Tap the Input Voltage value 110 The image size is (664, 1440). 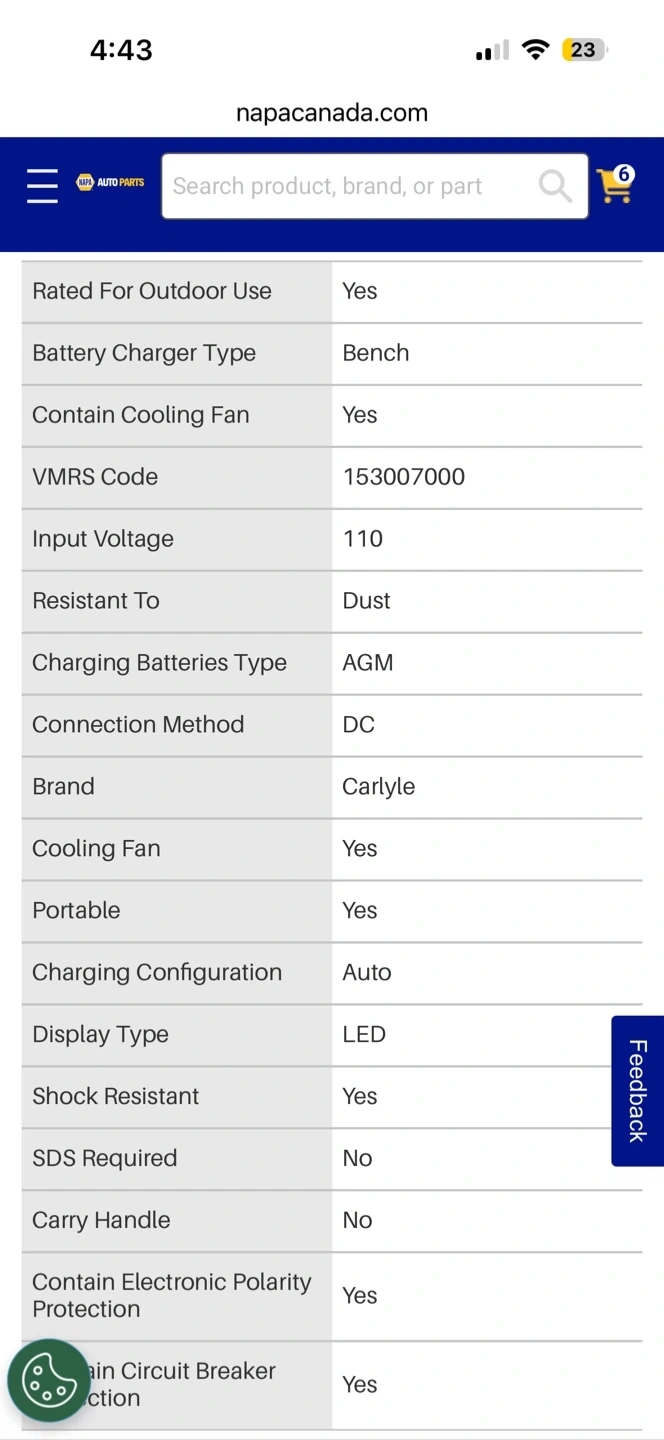[363, 539]
